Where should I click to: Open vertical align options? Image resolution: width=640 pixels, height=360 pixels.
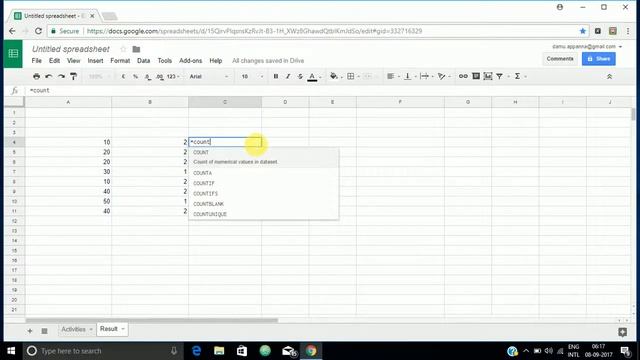407,76
